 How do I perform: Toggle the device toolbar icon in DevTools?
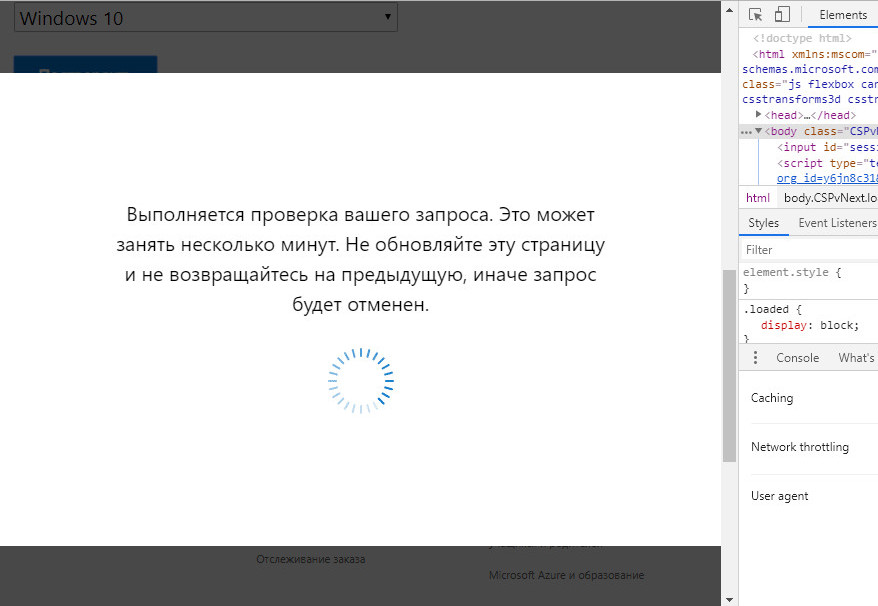coord(782,15)
